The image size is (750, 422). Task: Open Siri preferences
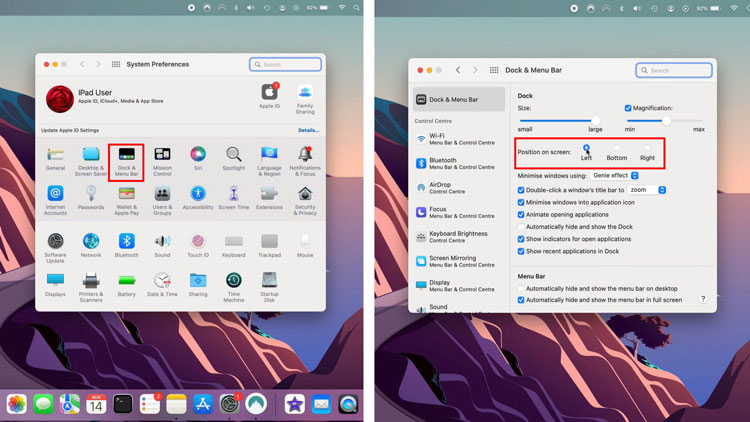(198, 154)
